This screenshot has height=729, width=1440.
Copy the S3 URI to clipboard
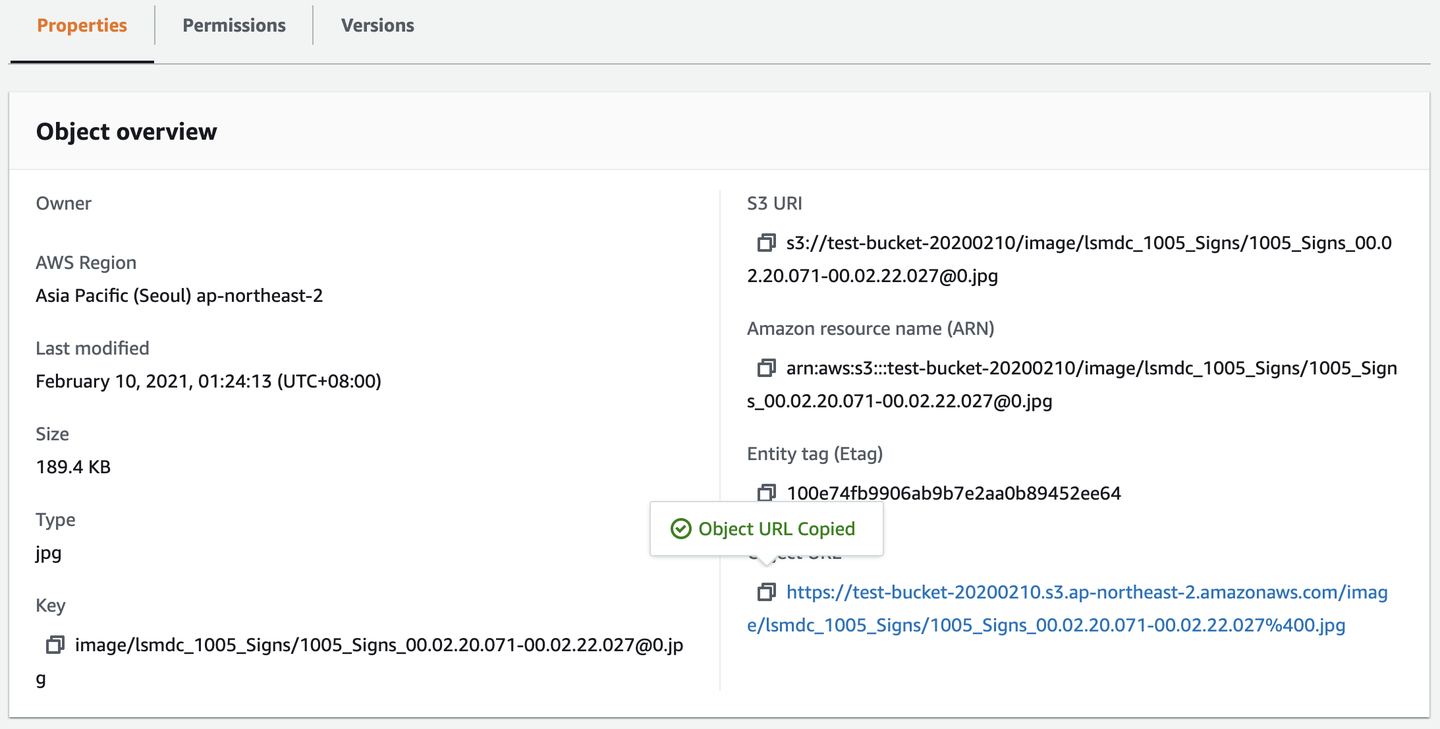click(x=766, y=243)
